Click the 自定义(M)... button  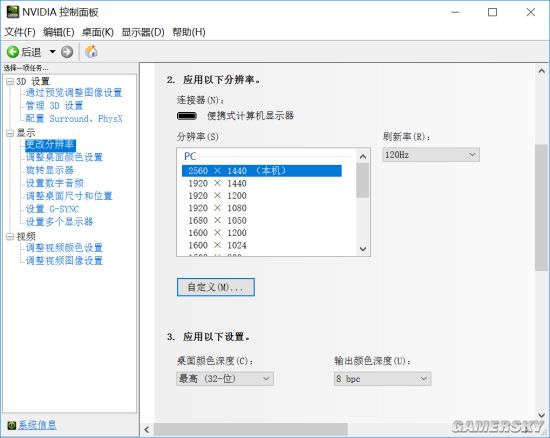[216, 287]
